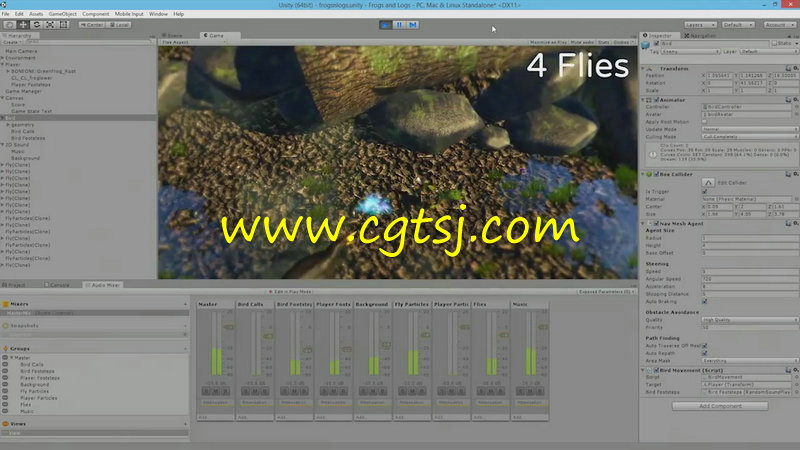Click the Master channel volume fader
The width and height of the screenshot is (800, 450).
pyautogui.click(x=229, y=327)
